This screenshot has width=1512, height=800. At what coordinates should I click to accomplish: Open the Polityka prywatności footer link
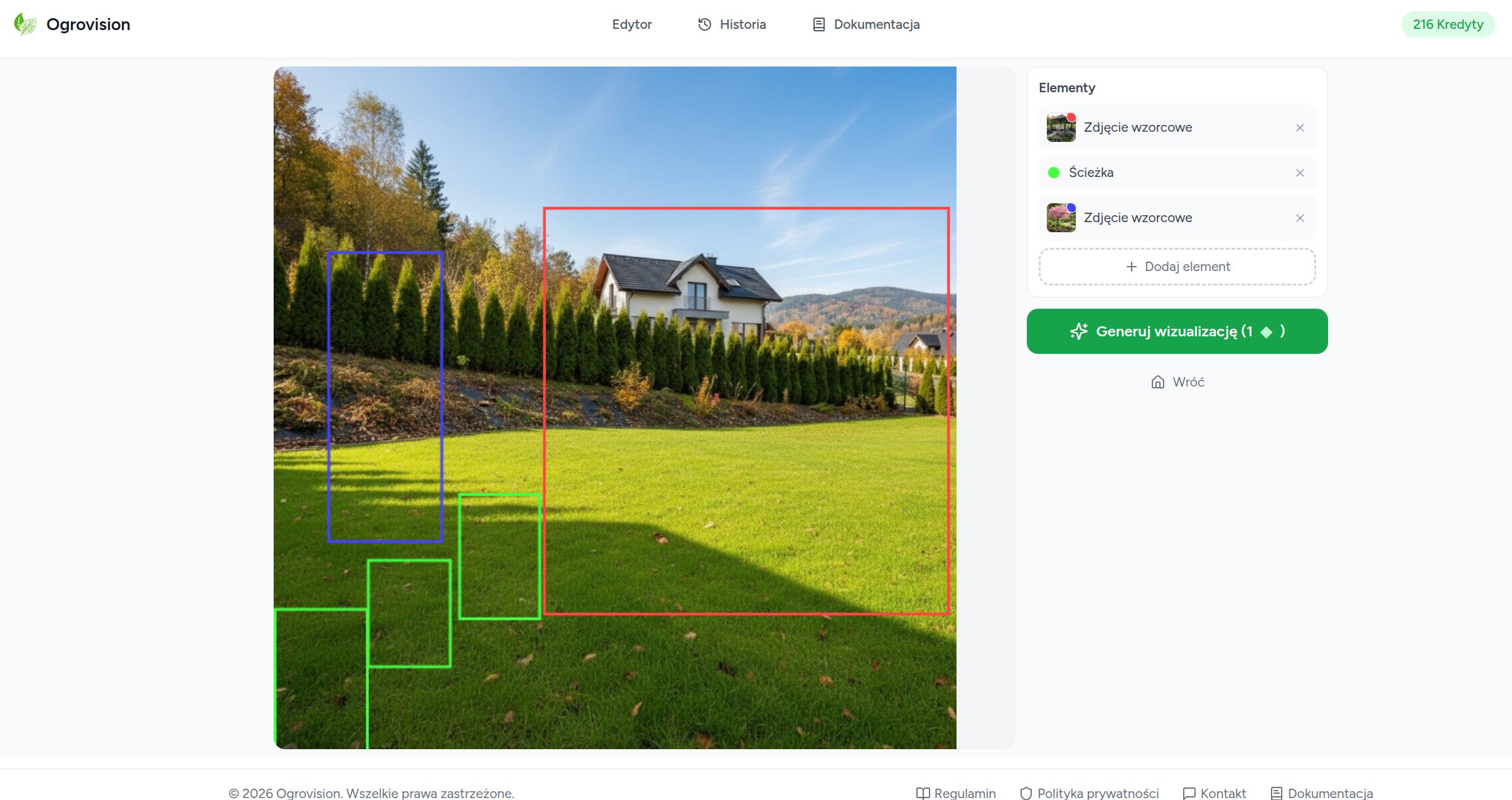click(x=1097, y=793)
